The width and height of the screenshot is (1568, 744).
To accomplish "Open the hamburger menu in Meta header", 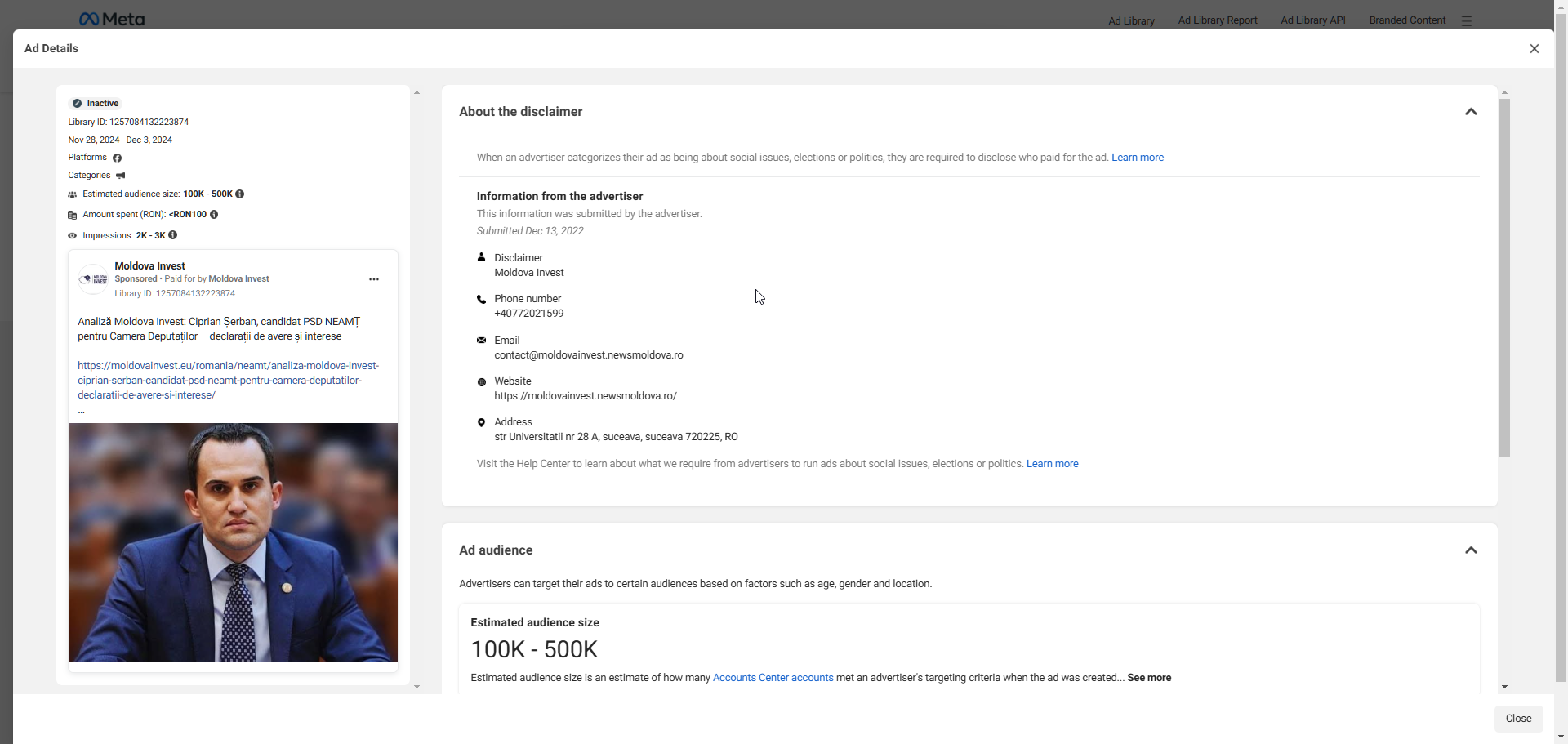I will click(x=1467, y=21).
